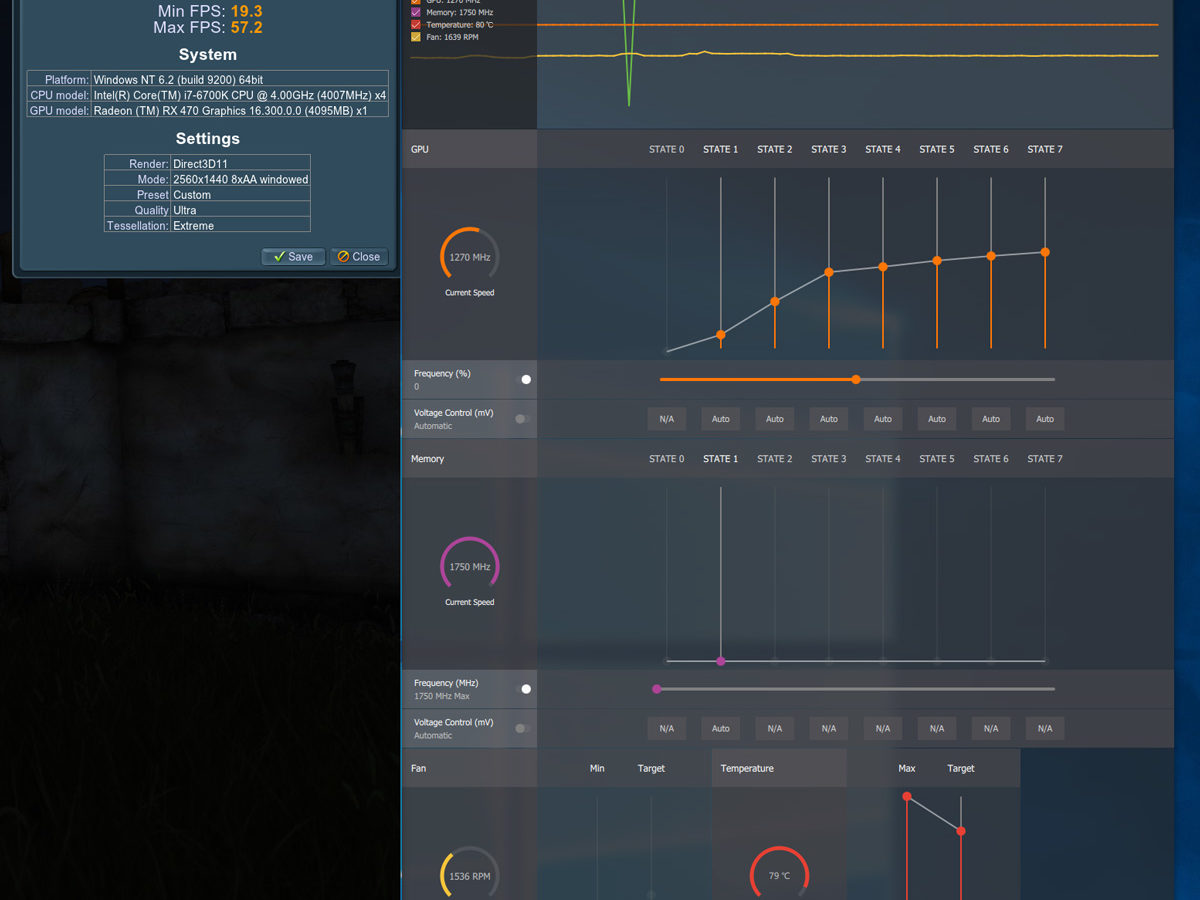This screenshot has height=900, width=1200.
Task: Click the Close button in benchmark results
Action: click(358, 257)
